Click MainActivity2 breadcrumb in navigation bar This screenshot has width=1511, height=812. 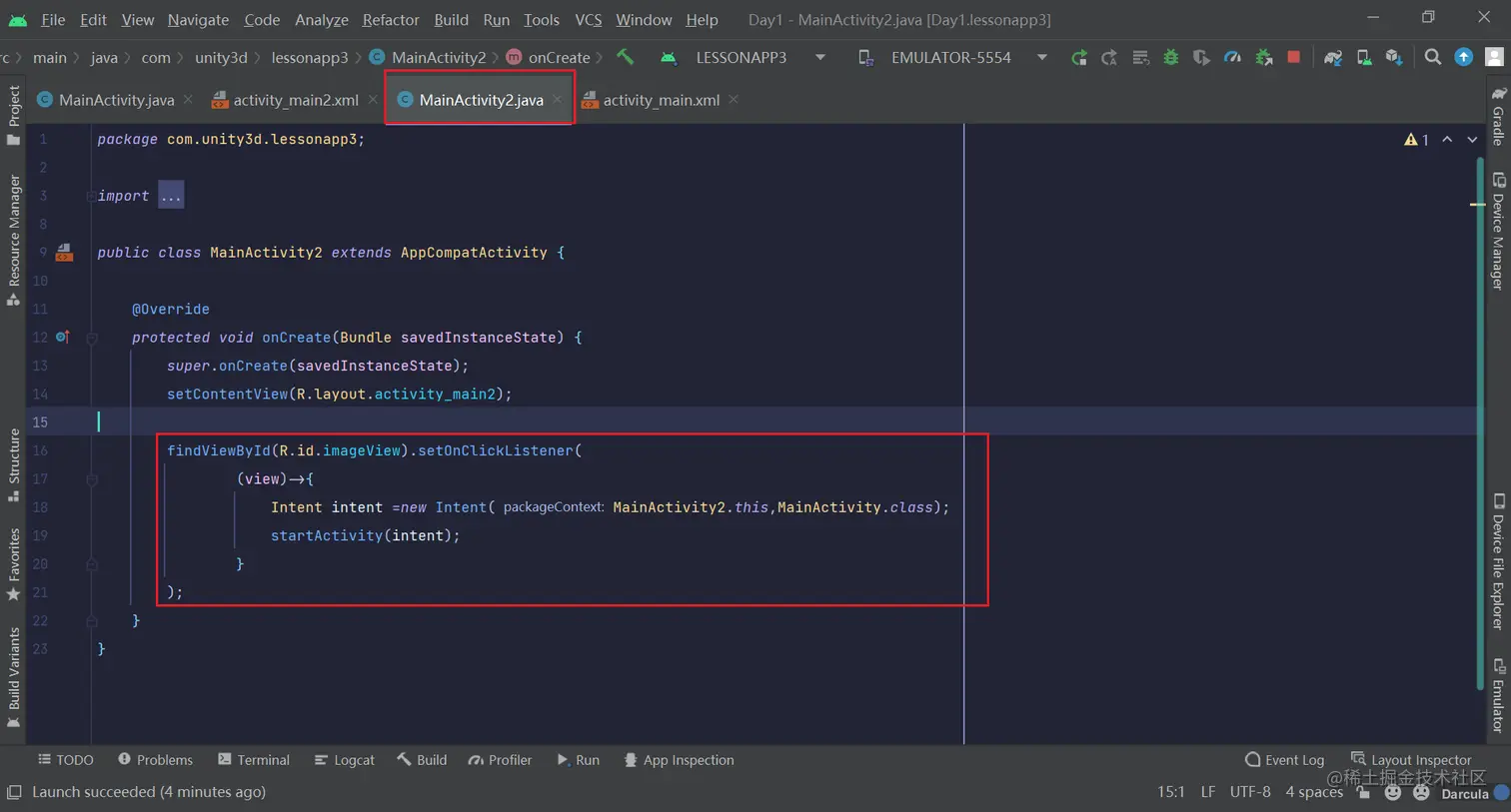point(427,58)
